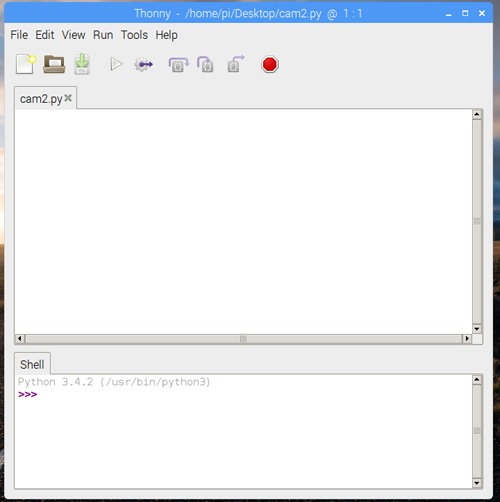
Task: Open the Run menu
Action: coord(103,35)
